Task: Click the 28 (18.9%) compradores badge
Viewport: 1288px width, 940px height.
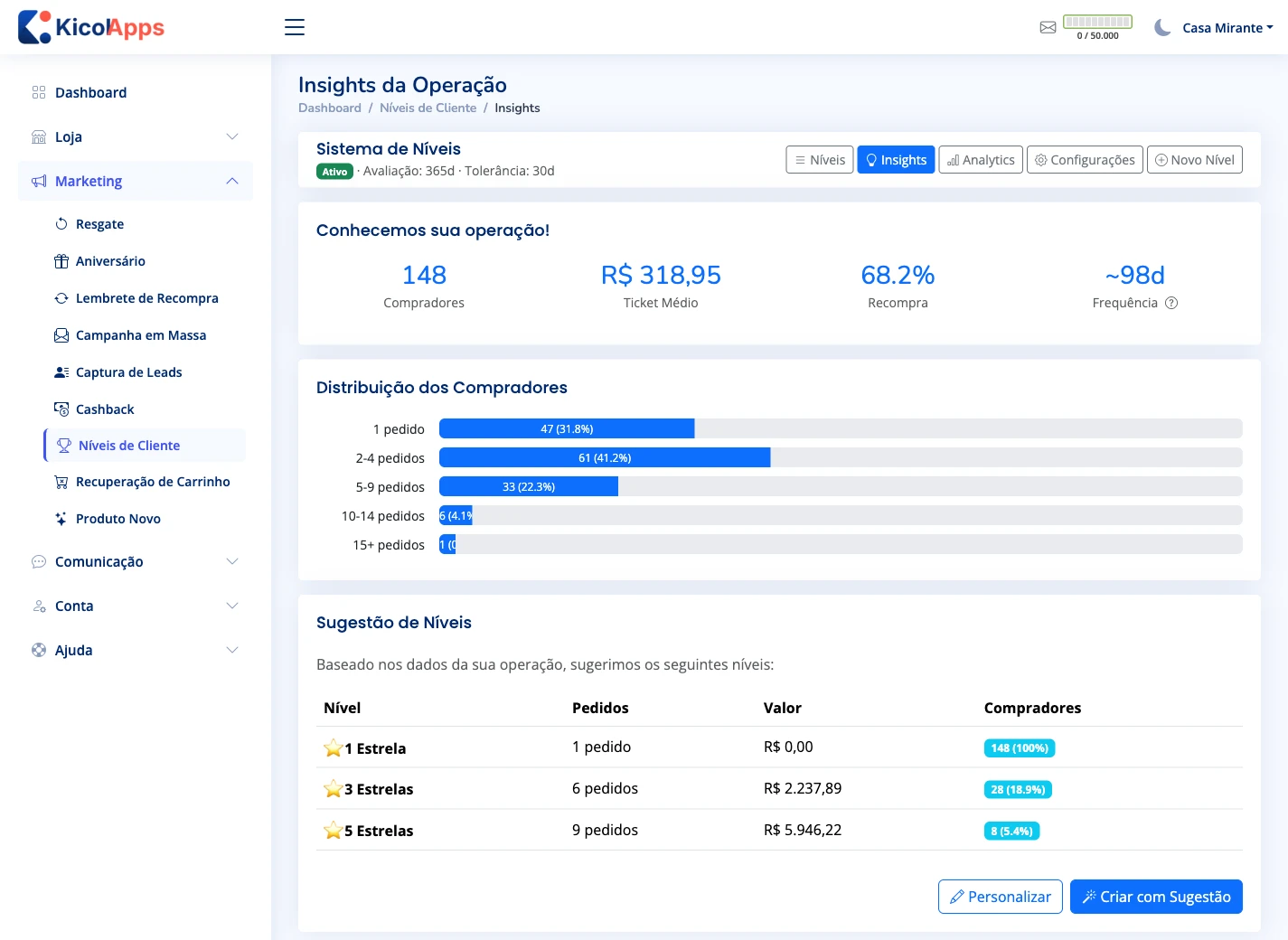Action: point(1018,790)
